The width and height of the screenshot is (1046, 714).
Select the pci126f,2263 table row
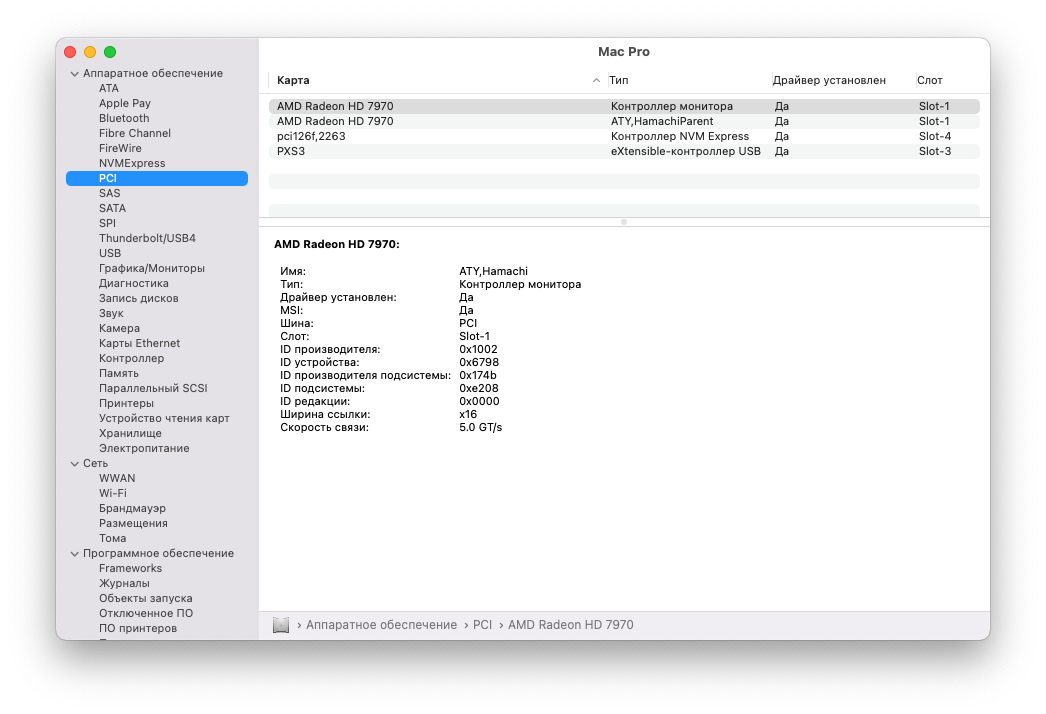coord(624,136)
